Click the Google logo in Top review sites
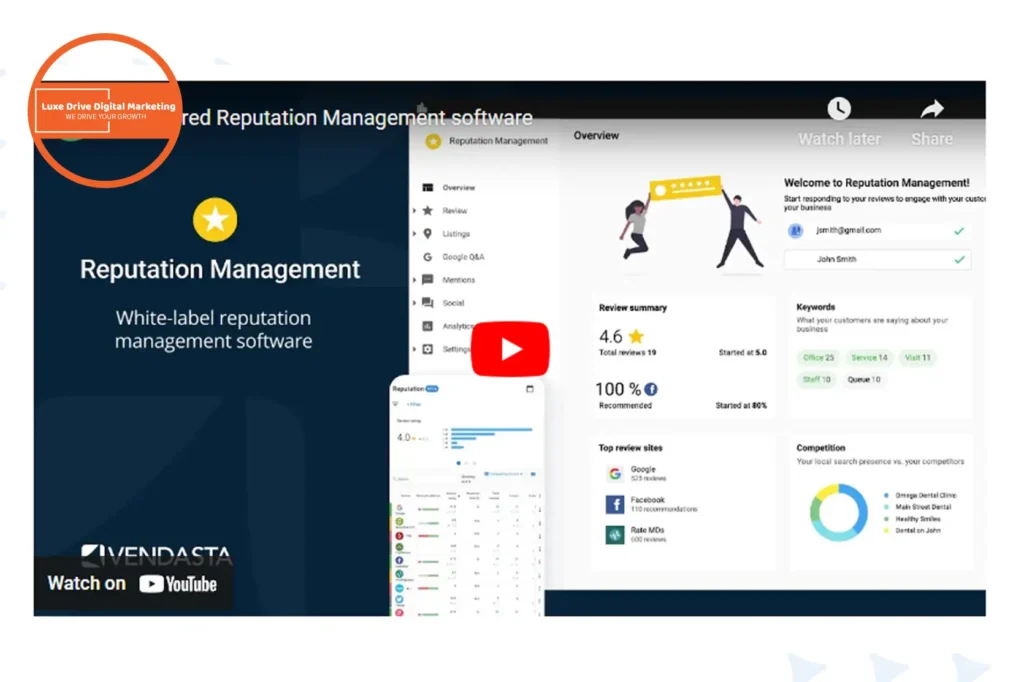The image size is (1024, 682). coord(614,473)
